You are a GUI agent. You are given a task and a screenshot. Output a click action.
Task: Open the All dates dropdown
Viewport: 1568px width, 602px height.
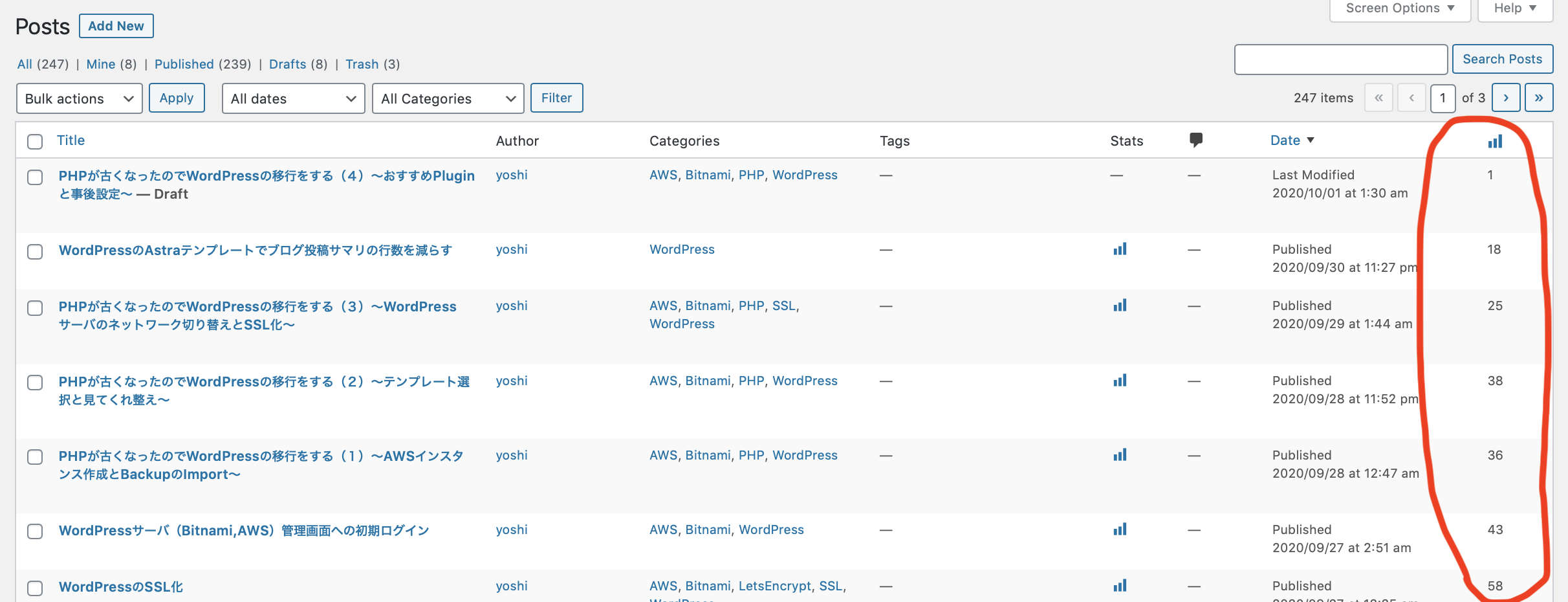click(293, 98)
